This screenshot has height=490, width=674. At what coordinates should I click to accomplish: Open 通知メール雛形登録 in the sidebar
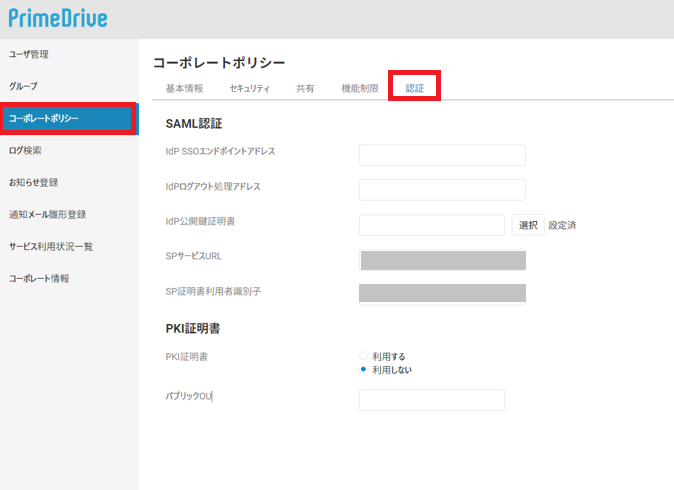pyautogui.click(x=47, y=214)
